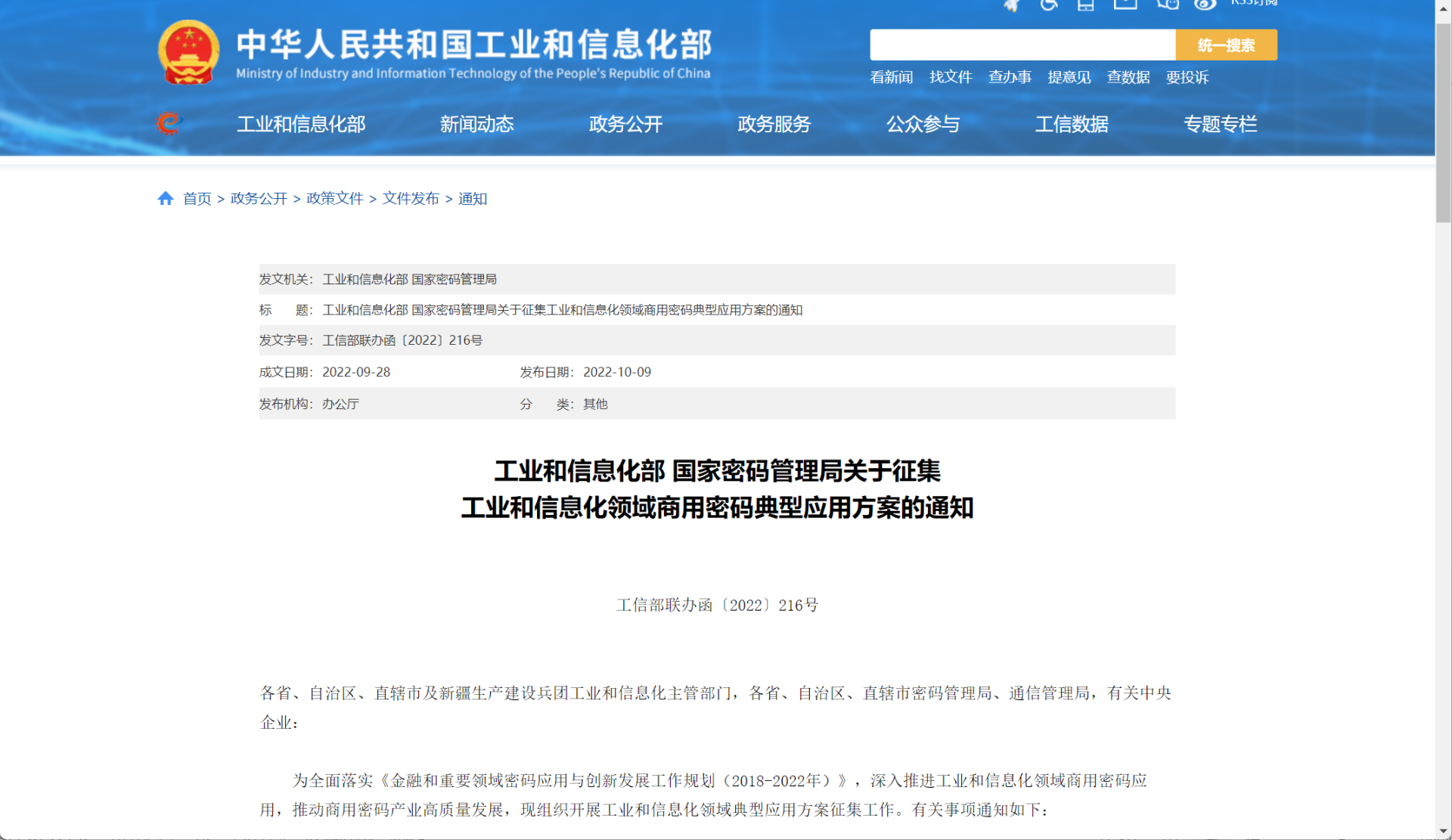This screenshot has height=840, width=1452.
Task: Open the WeChat icon in the top bar
Action: pos(1167,5)
